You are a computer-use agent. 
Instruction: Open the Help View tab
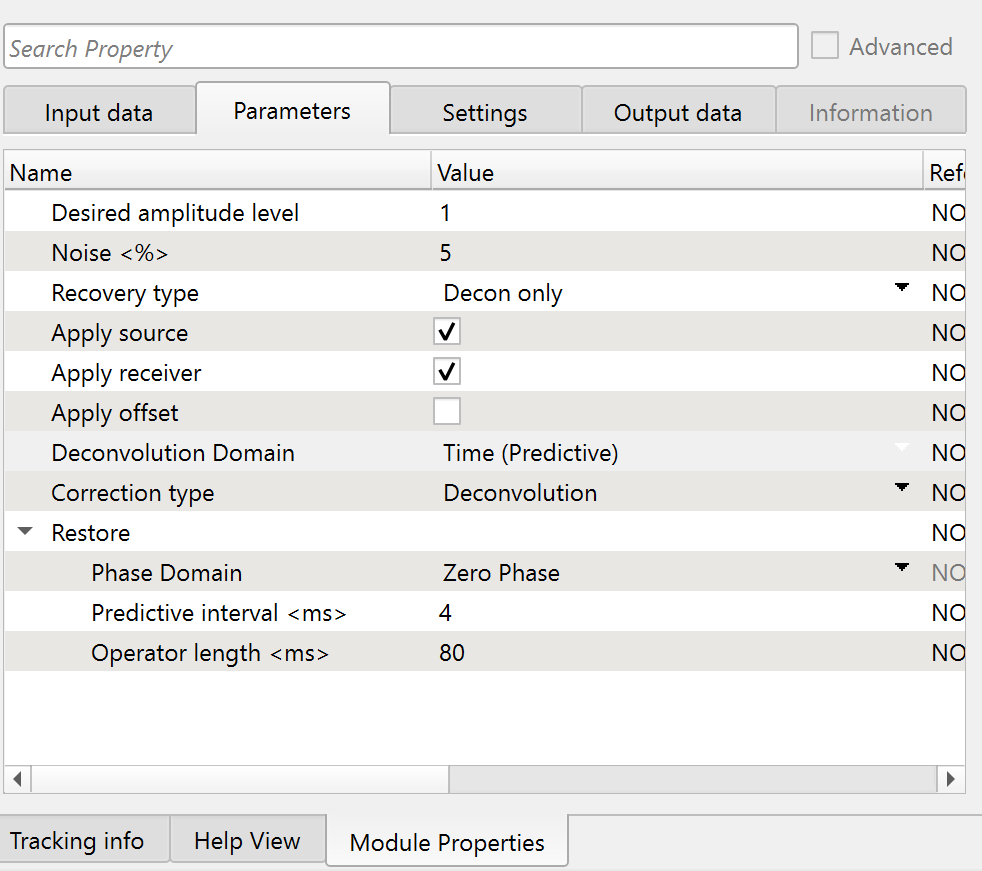pyautogui.click(x=247, y=841)
